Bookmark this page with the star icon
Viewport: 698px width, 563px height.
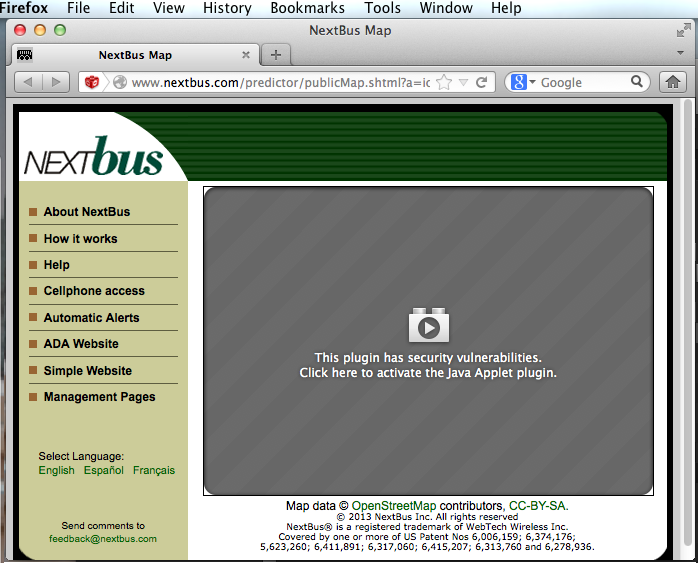443,82
